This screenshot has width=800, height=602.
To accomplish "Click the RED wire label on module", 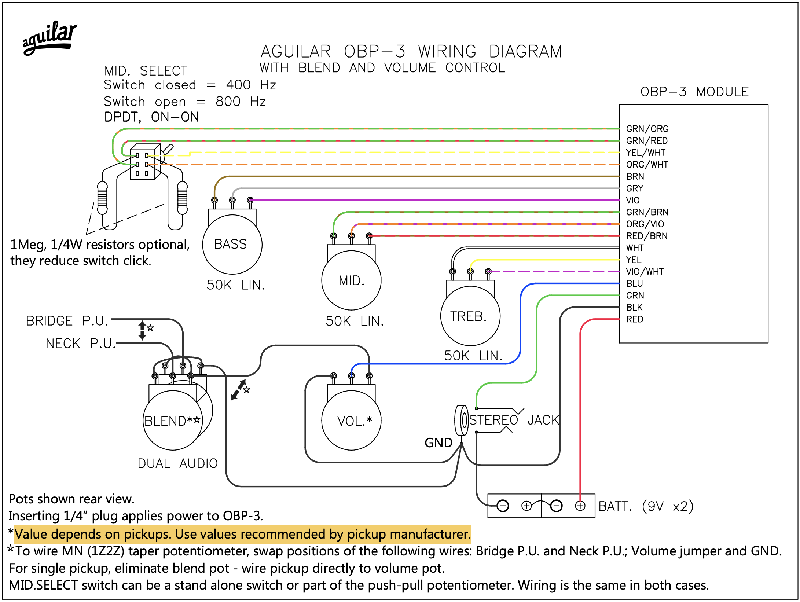I will pos(635,319).
